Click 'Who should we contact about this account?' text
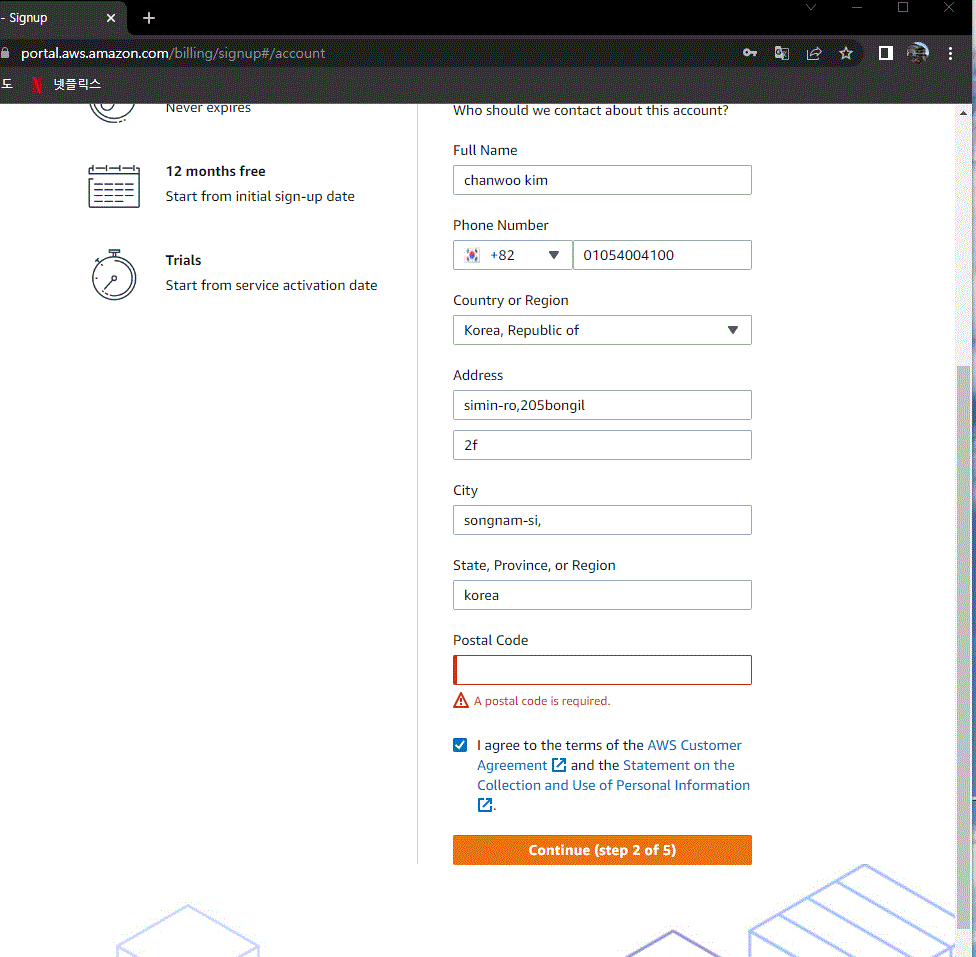The width and height of the screenshot is (976, 957). click(590, 110)
